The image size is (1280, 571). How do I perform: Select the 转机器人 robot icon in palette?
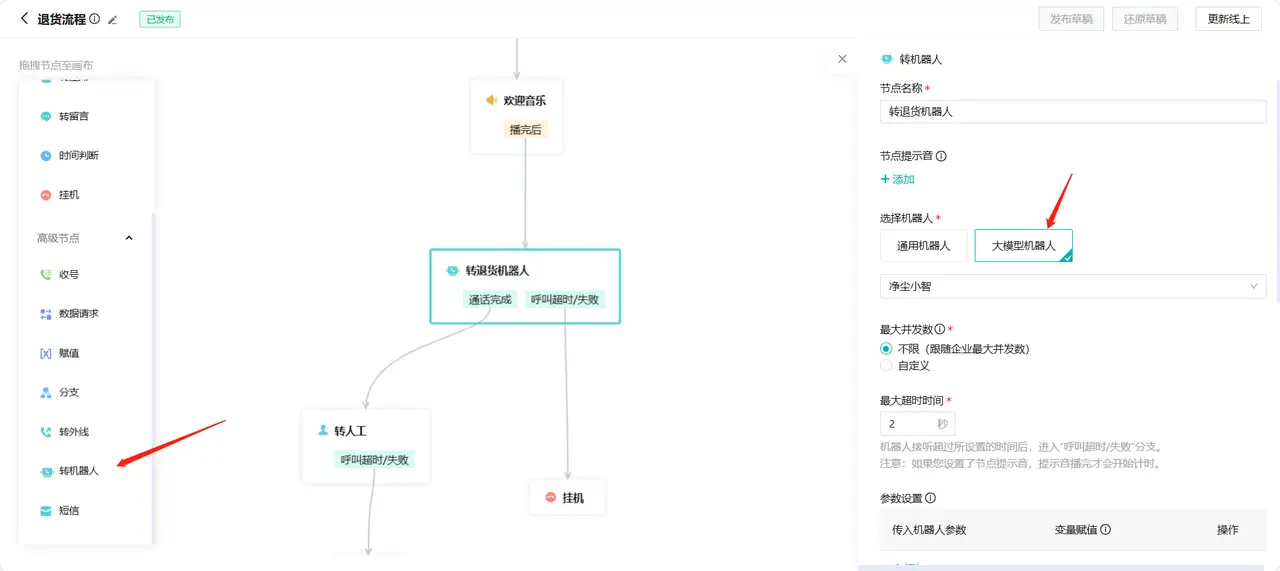tap(45, 471)
